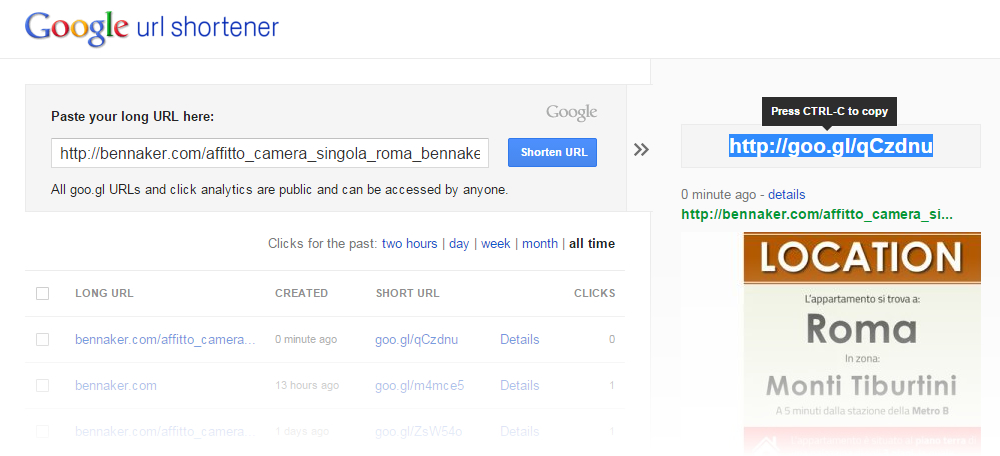
Task: Open the bennaker.com long URL link
Action: point(115,385)
